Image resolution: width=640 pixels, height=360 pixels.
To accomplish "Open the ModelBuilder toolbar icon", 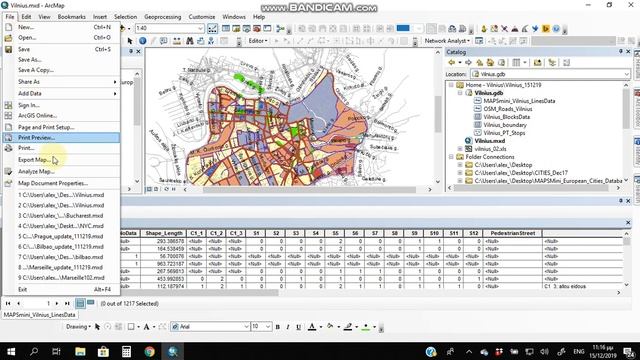I will pyautogui.click(x=280, y=29).
